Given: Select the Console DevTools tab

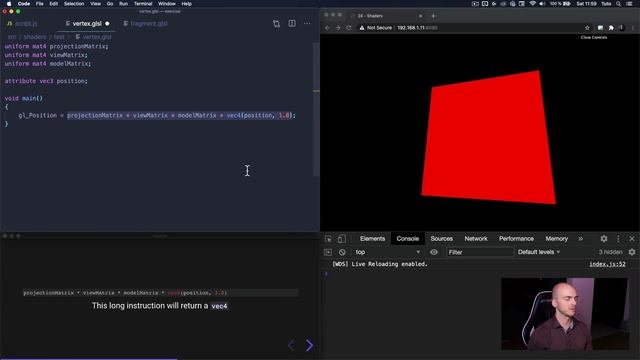Looking at the screenshot, I should click(407, 239).
